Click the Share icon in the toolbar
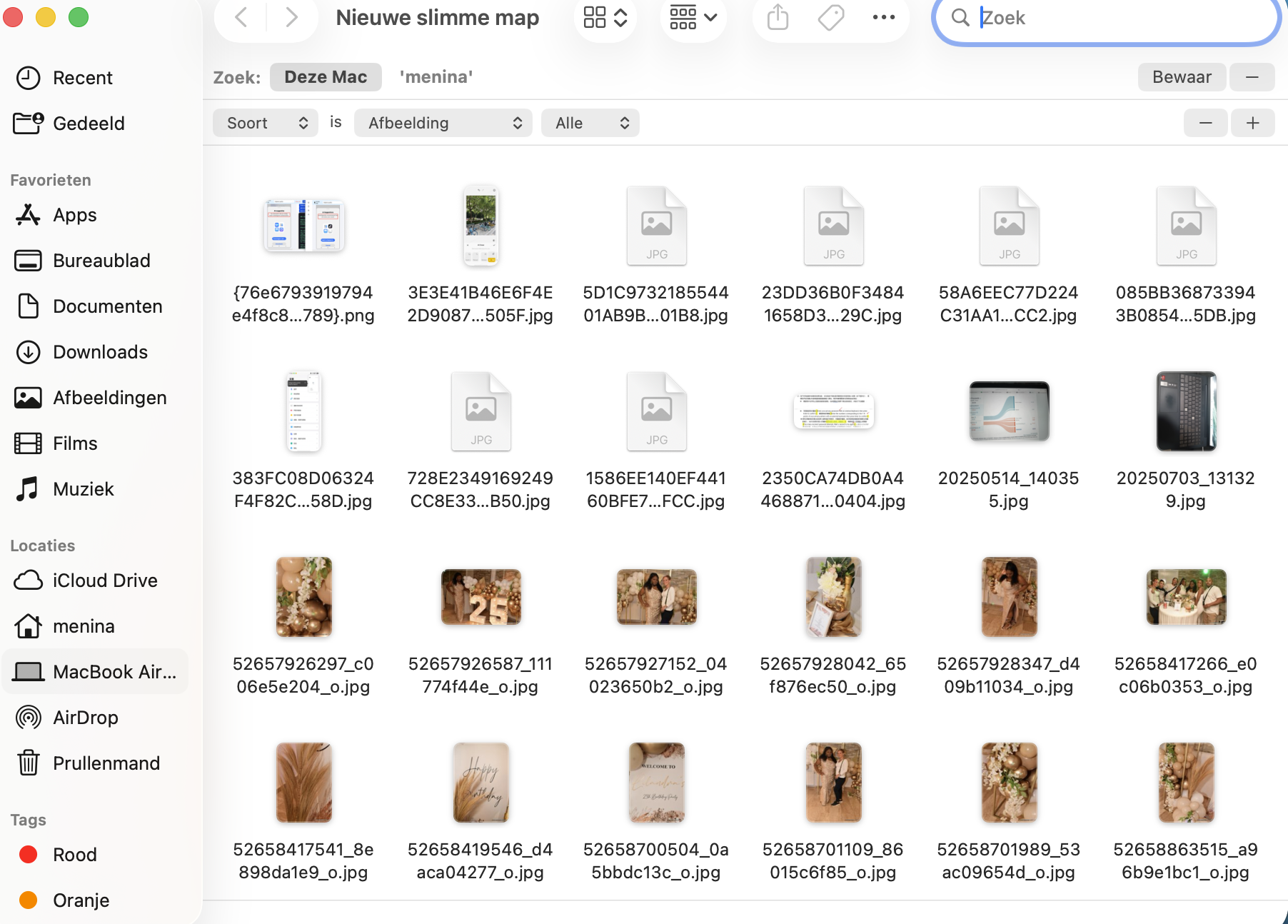This screenshot has width=1288, height=924. click(777, 17)
